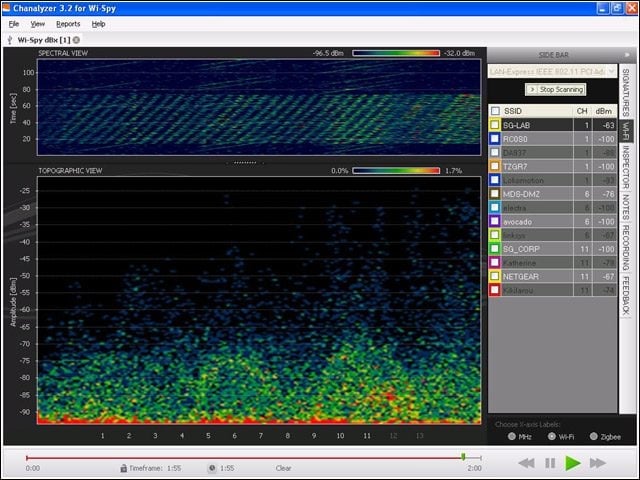Image resolution: width=640 pixels, height=480 pixels.
Task: Click the fast-forward double-arrow icon
Action: point(598,463)
